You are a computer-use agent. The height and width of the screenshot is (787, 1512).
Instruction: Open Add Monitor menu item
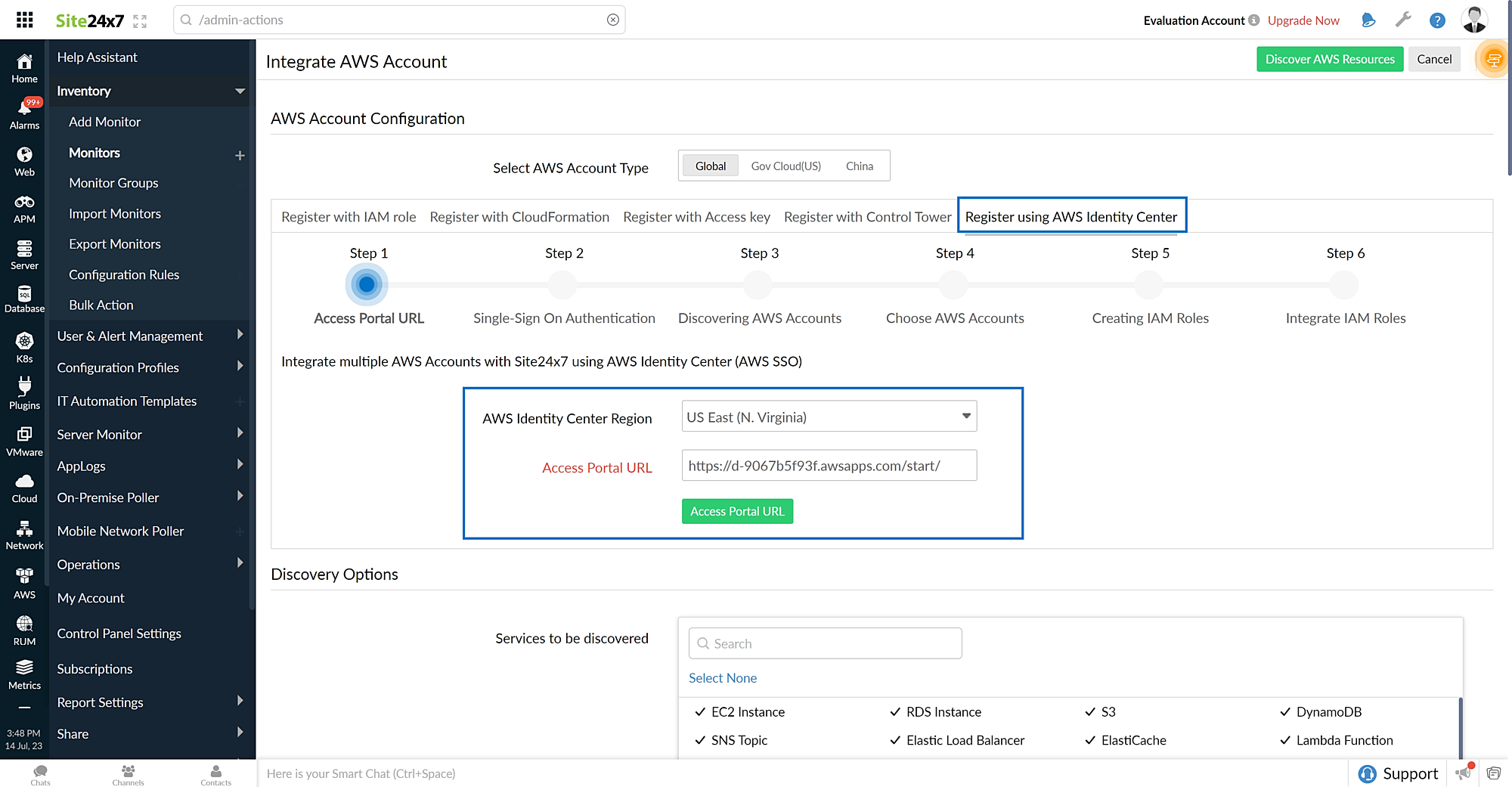(x=105, y=122)
